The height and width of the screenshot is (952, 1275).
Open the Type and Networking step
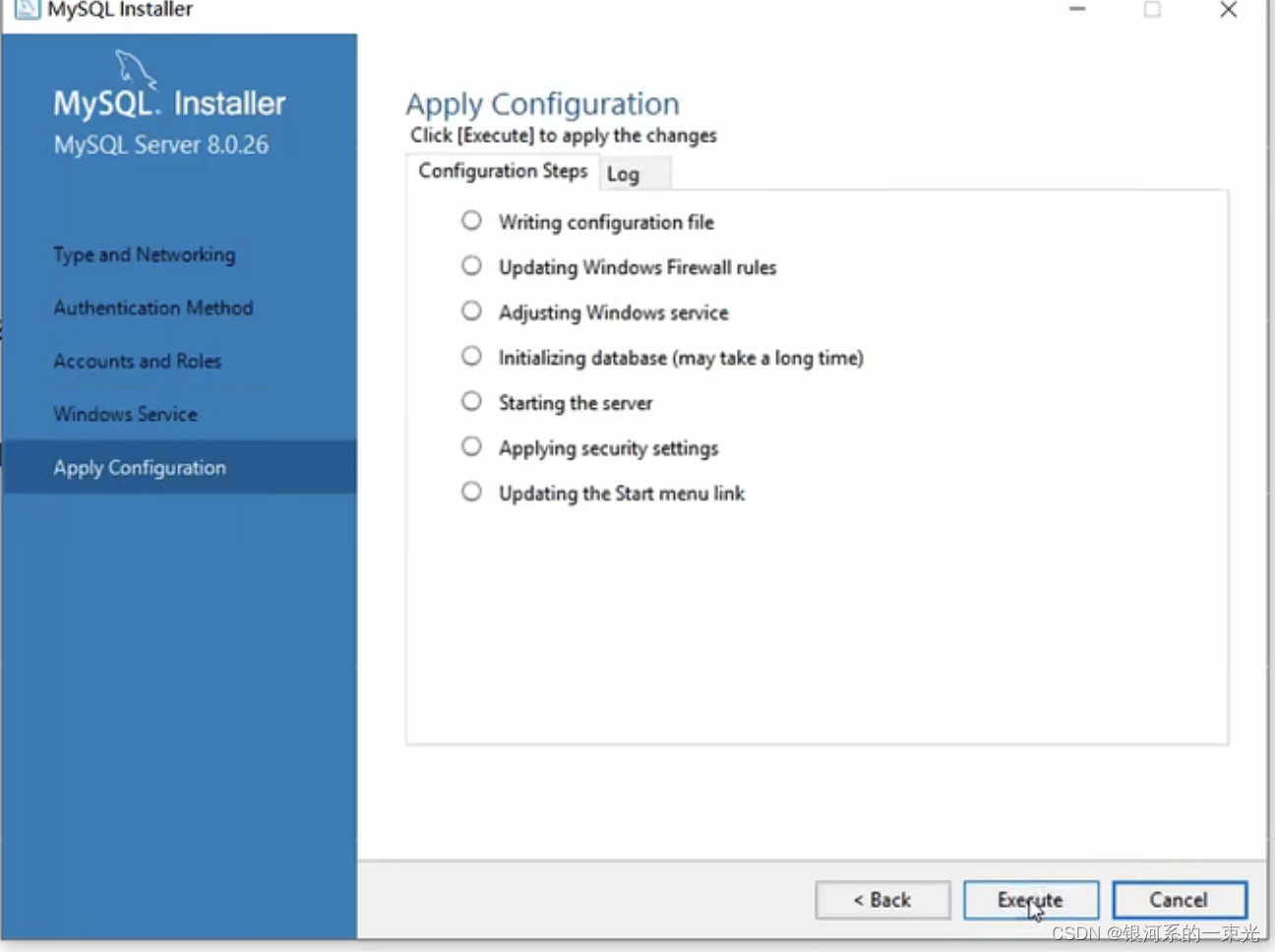145,255
